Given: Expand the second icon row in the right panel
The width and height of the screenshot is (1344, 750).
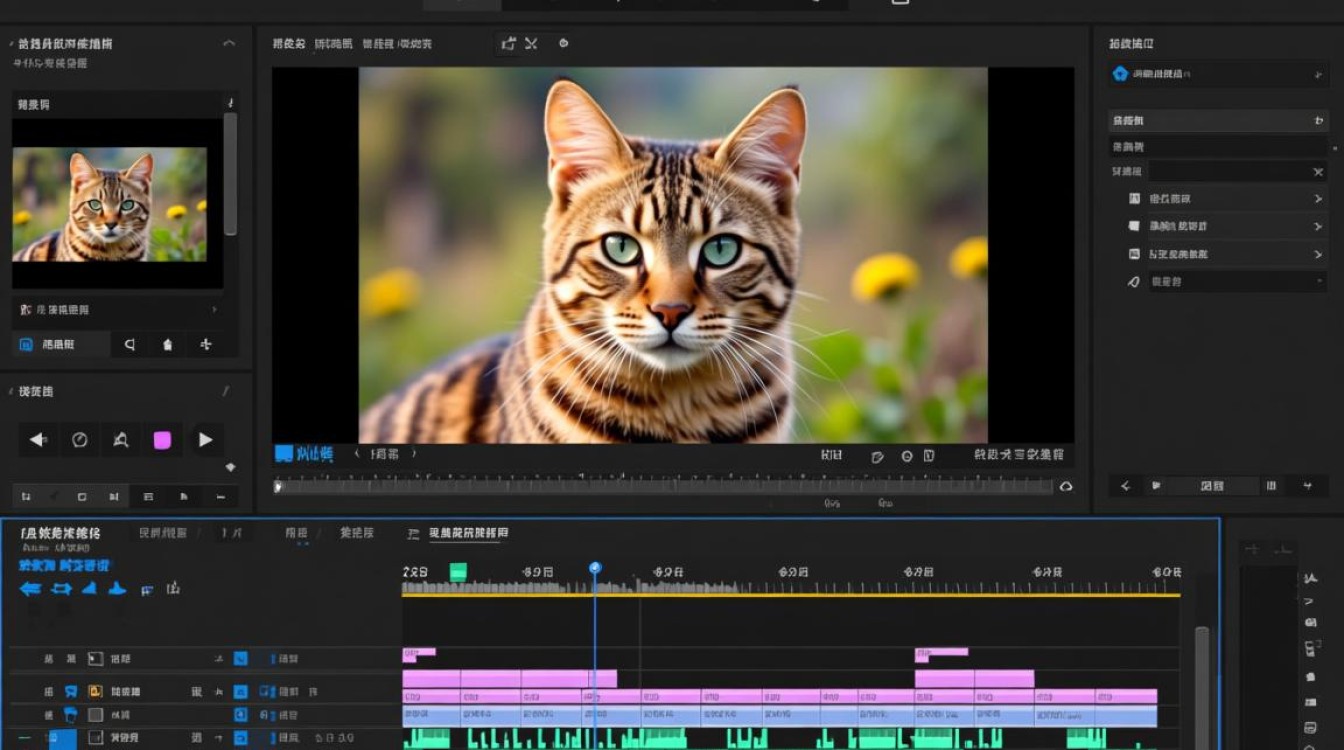Looking at the screenshot, I should click(x=1319, y=227).
